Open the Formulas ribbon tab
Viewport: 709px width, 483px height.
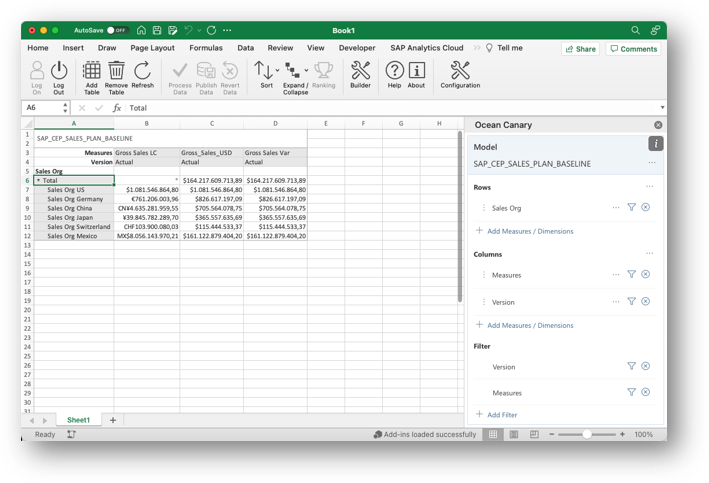pos(206,47)
